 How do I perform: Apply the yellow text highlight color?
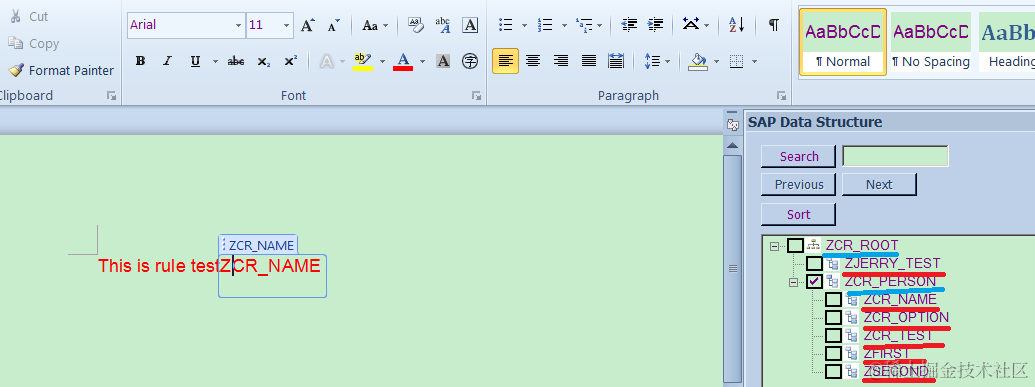pyautogui.click(x=363, y=61)
